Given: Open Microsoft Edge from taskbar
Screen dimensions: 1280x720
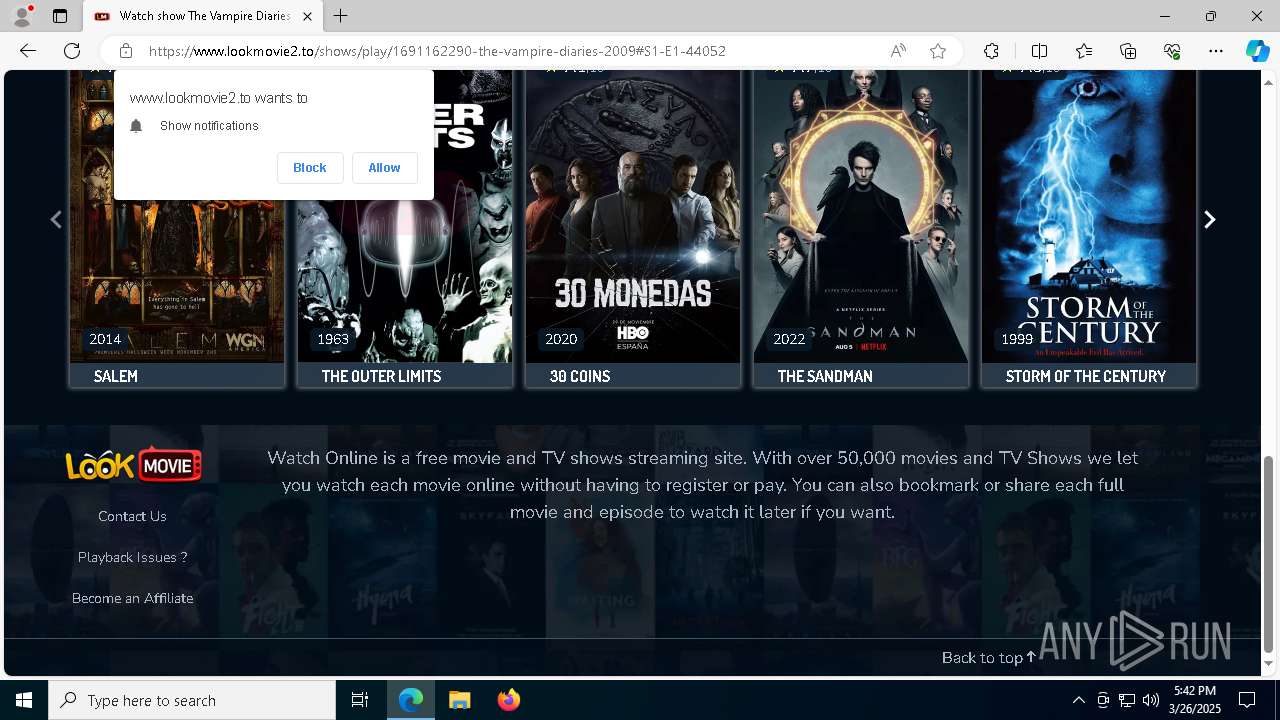Looking at the screenshot, I should coord(411,700).
